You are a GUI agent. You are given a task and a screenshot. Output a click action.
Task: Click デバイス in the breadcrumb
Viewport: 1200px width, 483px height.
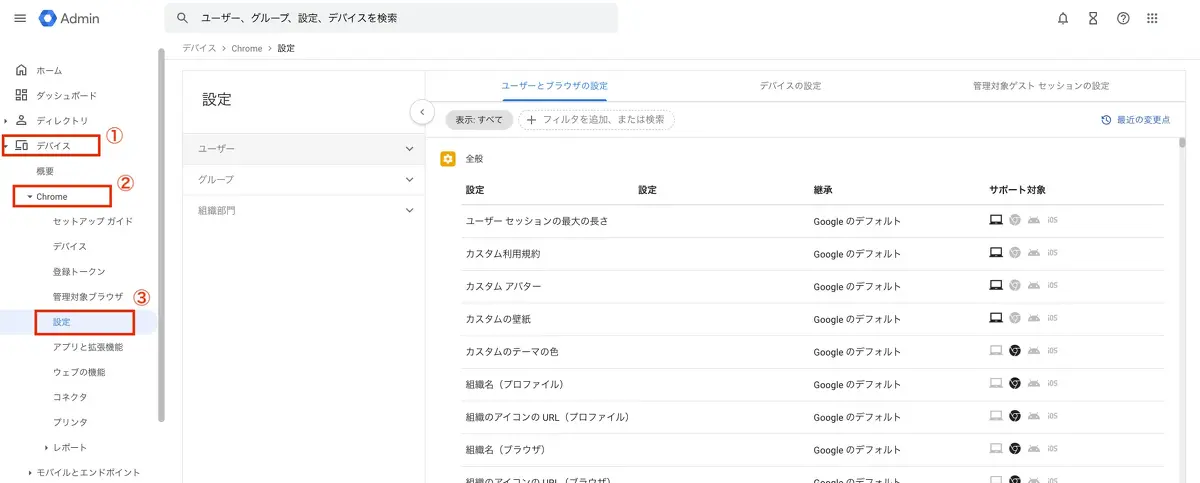point(198,48)
